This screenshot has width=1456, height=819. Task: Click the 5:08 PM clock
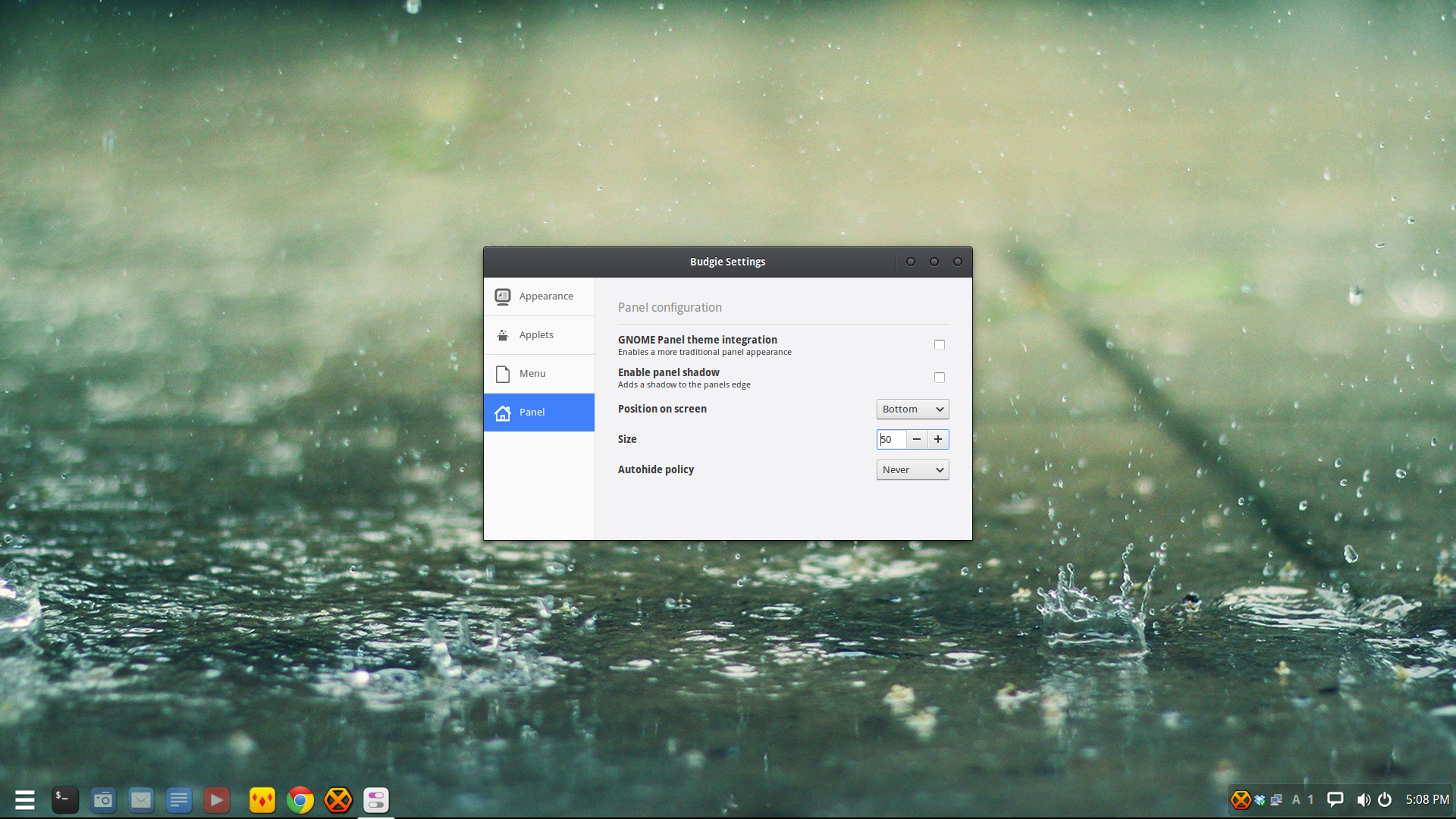[x=1427, y=800]
